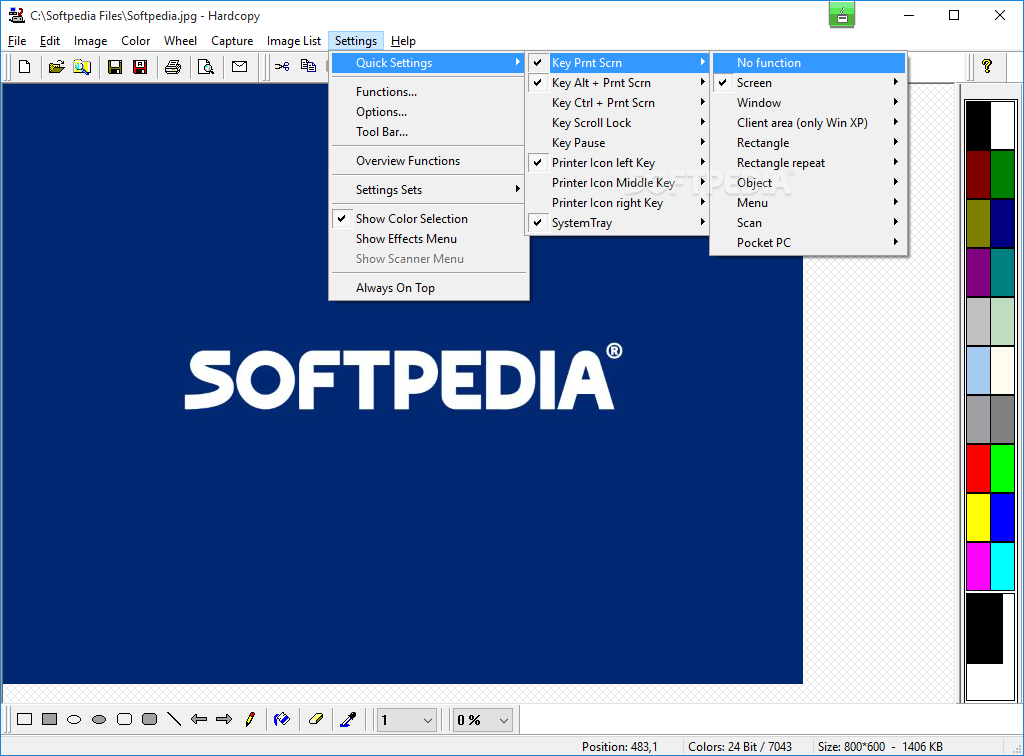This screenshot has width=1024, height=756.
Task: Choose Options... in Settings menu
Action: tap(428, 112)
